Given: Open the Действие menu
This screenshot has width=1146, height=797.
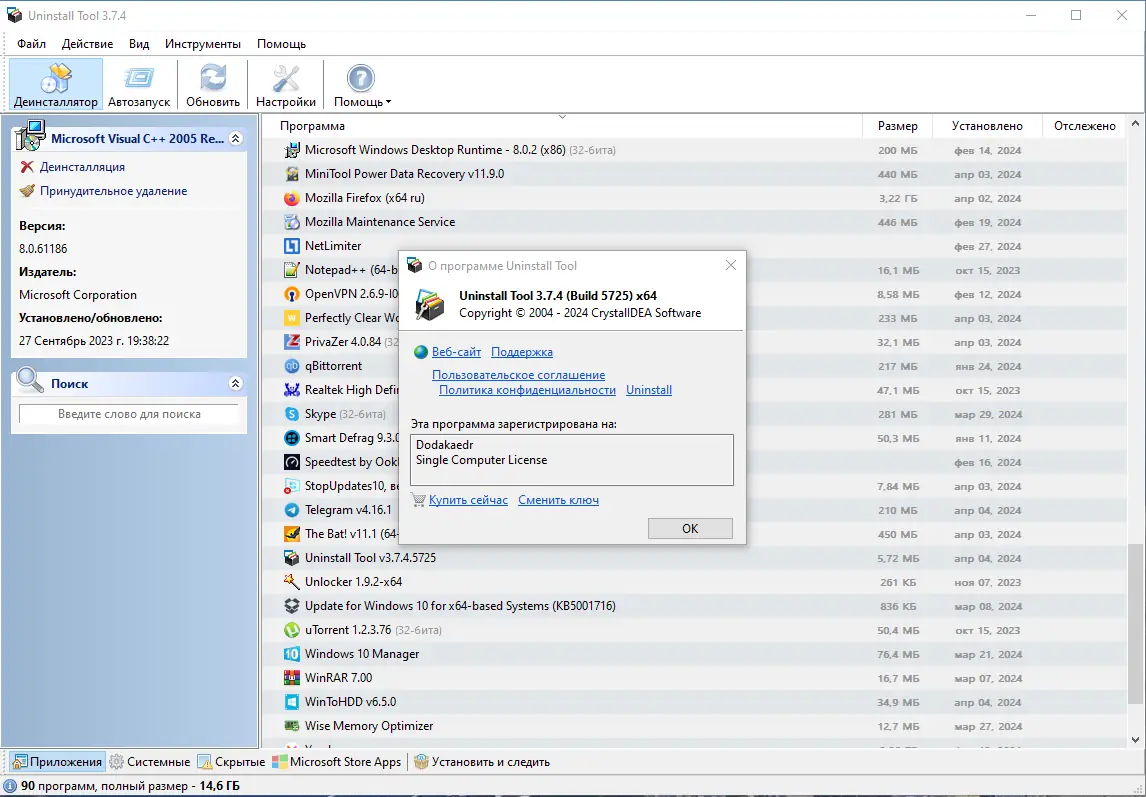Looking at the screenshot, I should tap(88, 44).
